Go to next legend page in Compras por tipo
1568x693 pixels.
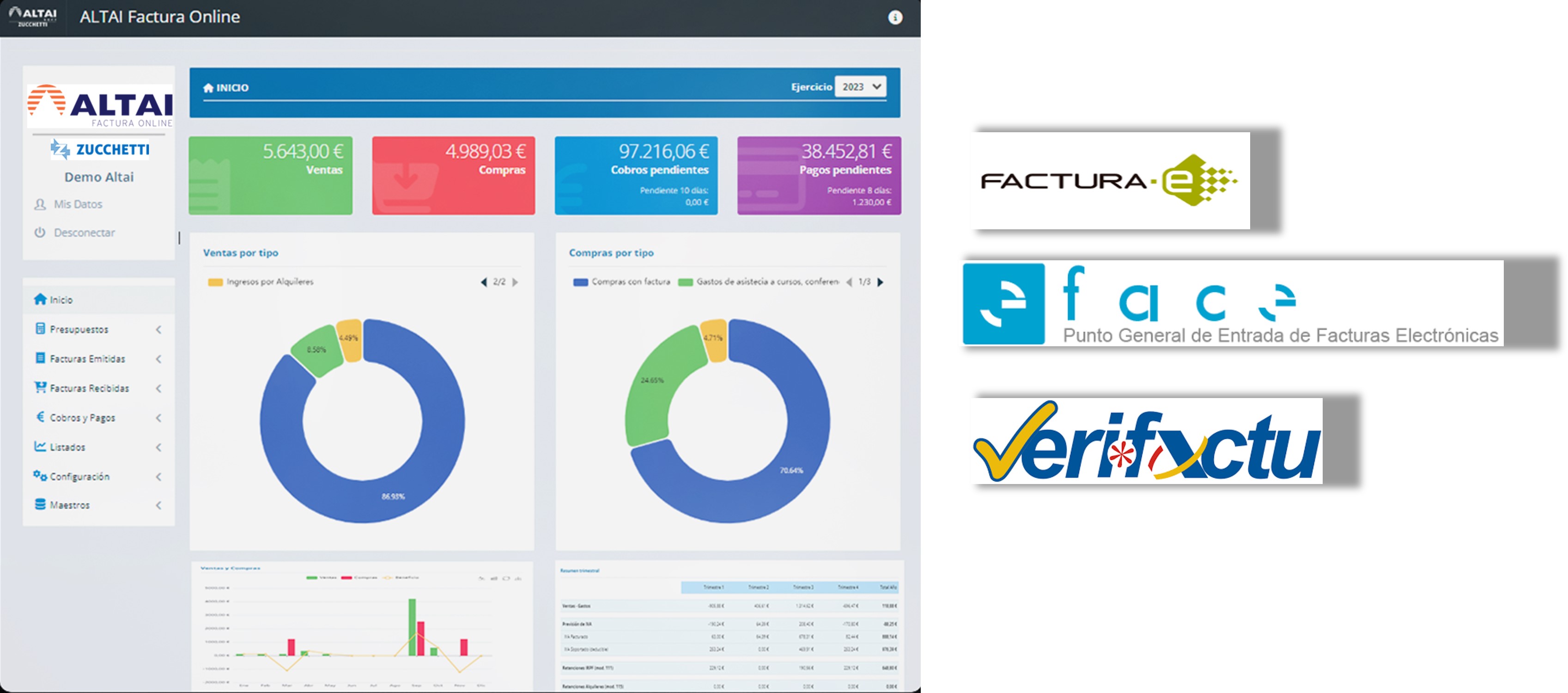tap(880, 282)
